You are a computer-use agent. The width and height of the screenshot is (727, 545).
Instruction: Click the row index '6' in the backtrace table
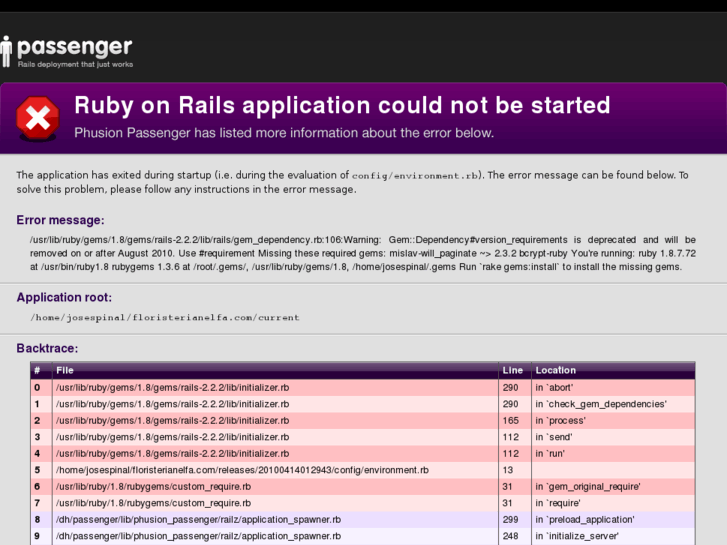coord(37,487)
